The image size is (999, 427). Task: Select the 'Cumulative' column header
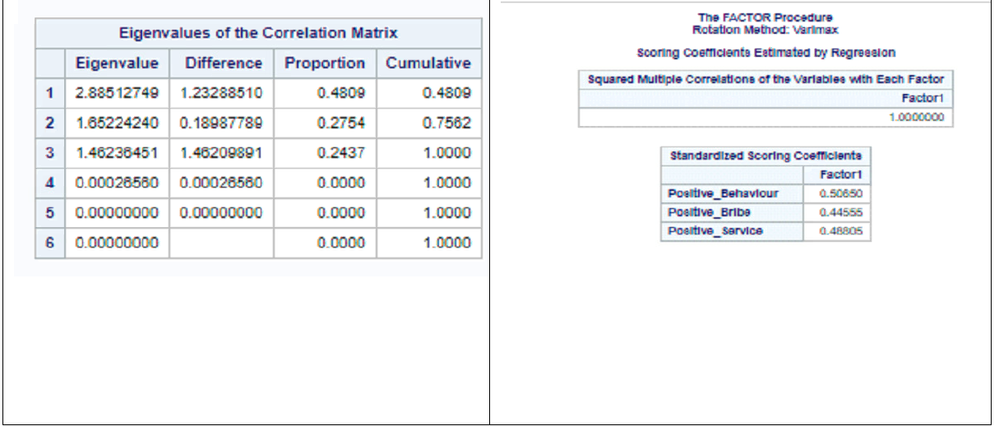point(429,63)
